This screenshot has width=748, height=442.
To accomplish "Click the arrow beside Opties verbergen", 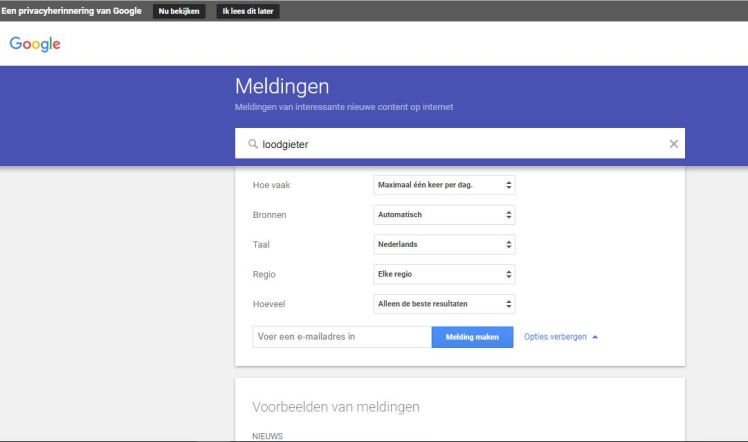I will 595,337.
